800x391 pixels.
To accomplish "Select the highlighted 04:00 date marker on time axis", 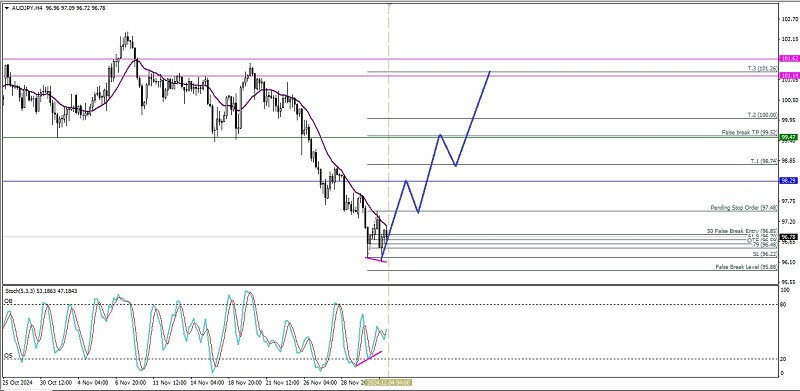I will [389, 382].
